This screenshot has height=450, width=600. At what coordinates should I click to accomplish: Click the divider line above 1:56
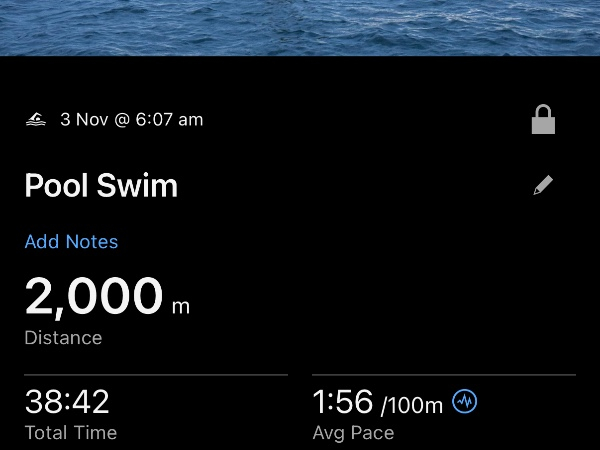[444, 375]
